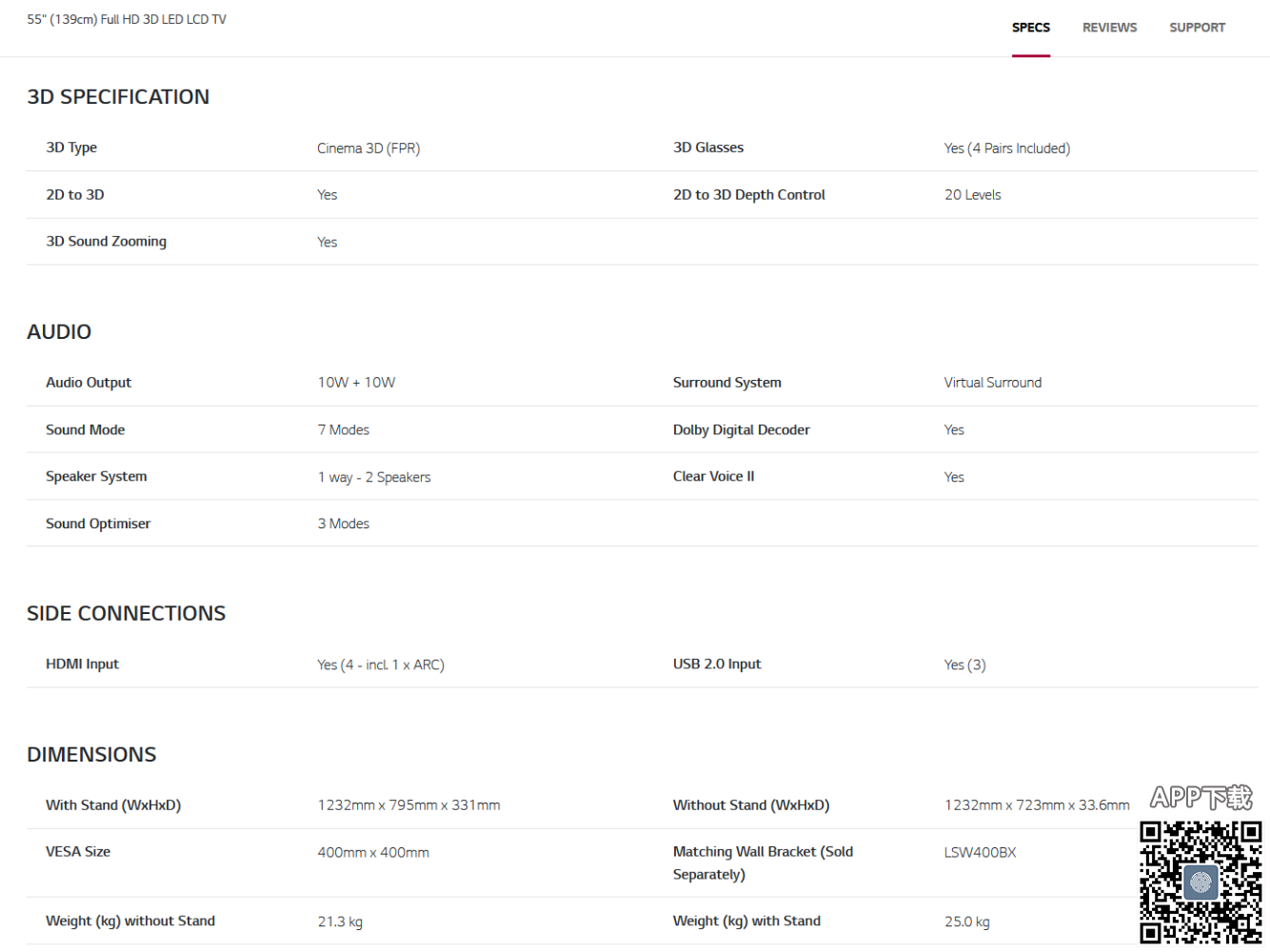Open the REVIEWS tab
This screenshot has height=952, width=1270.
pyautogui.click(x=1109, y=28)
